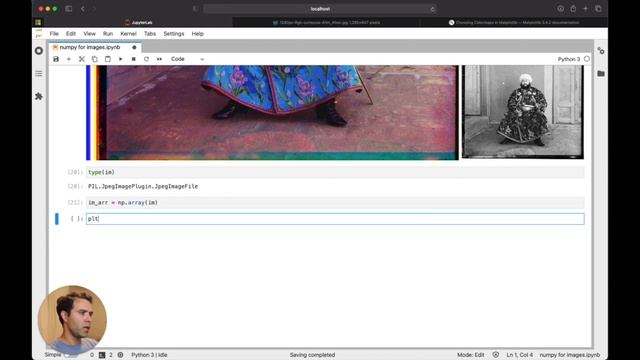
Task: Click the Ln 1, Col 4 cursor position
Action: [520, 355]
